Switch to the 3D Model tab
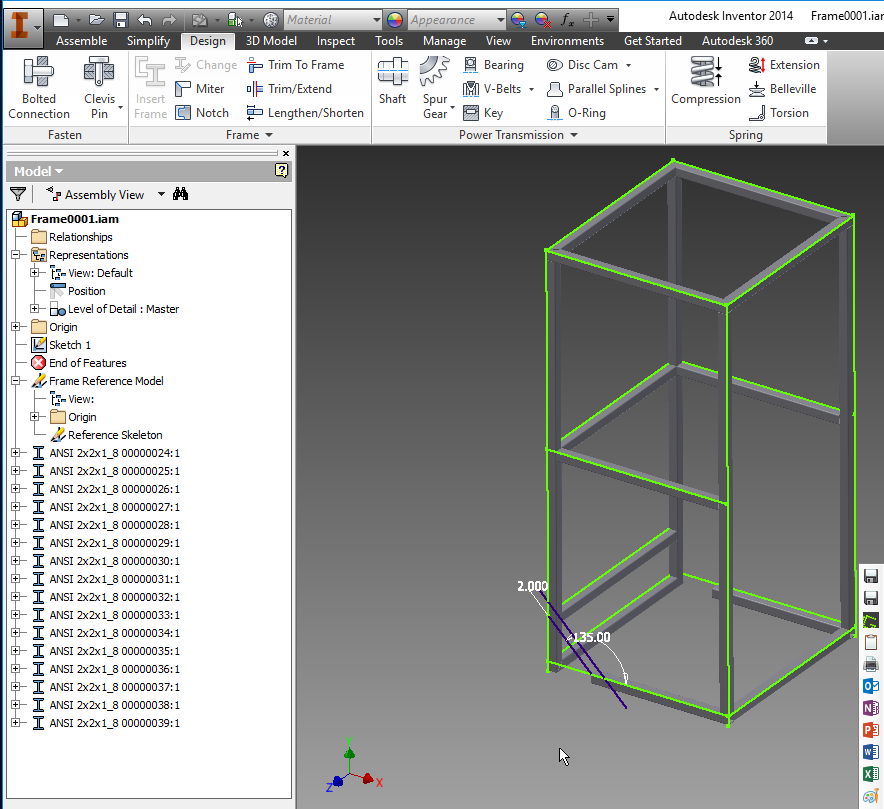The image size is (884, 809). point(271,41)
